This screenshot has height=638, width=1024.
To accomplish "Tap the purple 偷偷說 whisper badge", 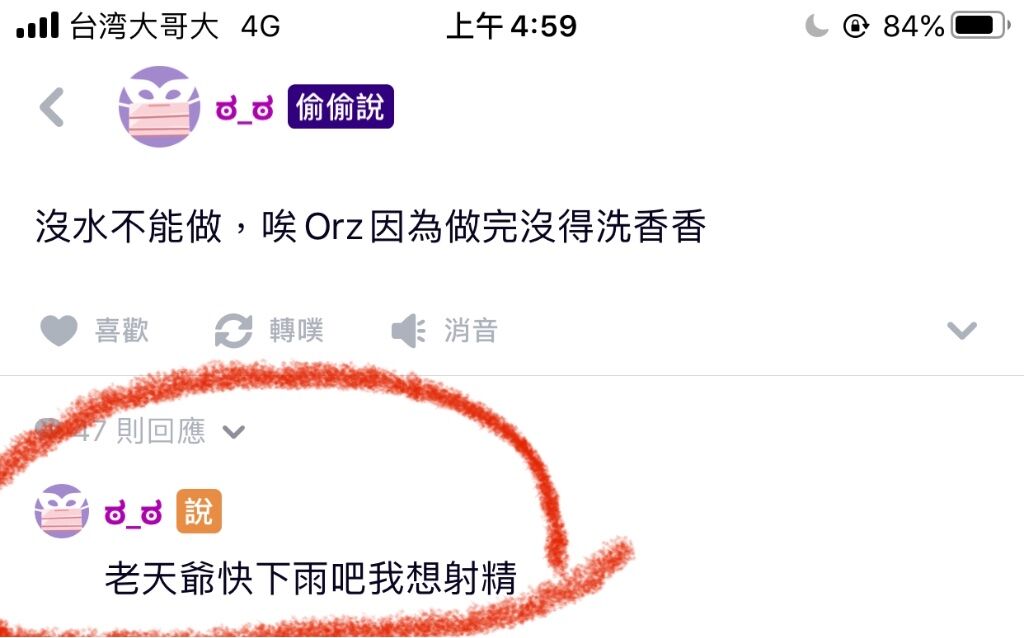I will point(340,106).
